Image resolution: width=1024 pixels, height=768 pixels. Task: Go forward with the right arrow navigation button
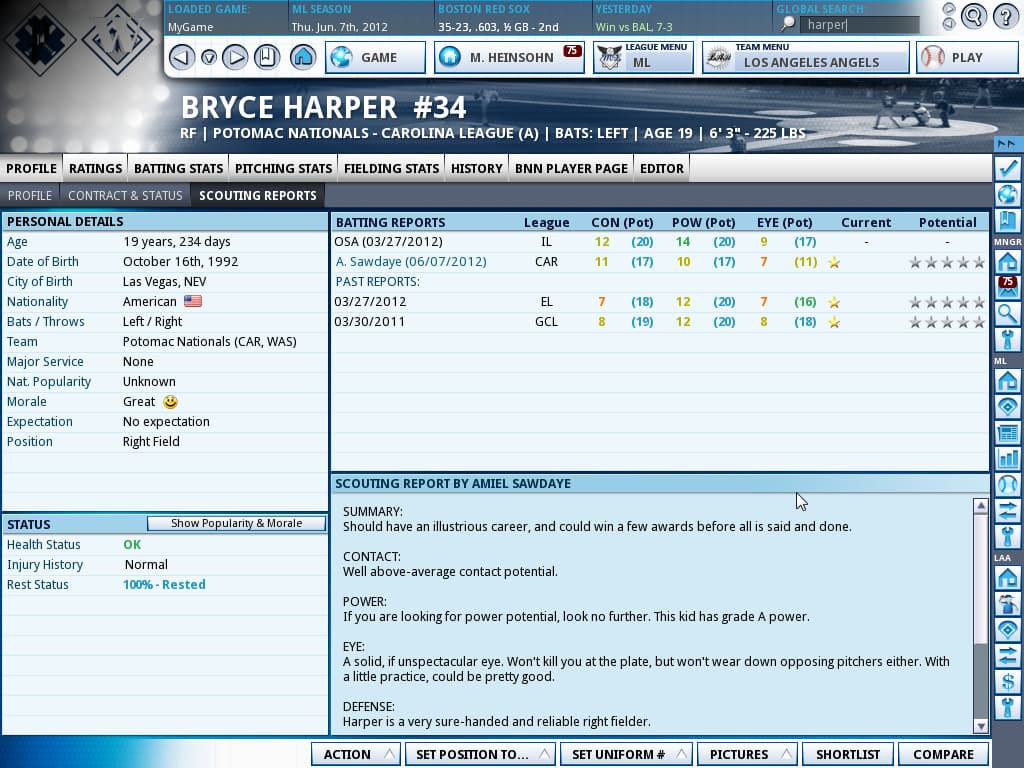click(x=235, y=57)
